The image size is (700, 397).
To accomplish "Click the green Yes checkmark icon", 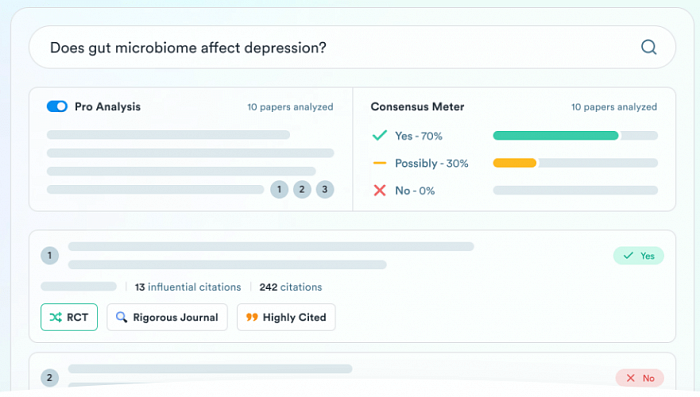I will 379,135.
